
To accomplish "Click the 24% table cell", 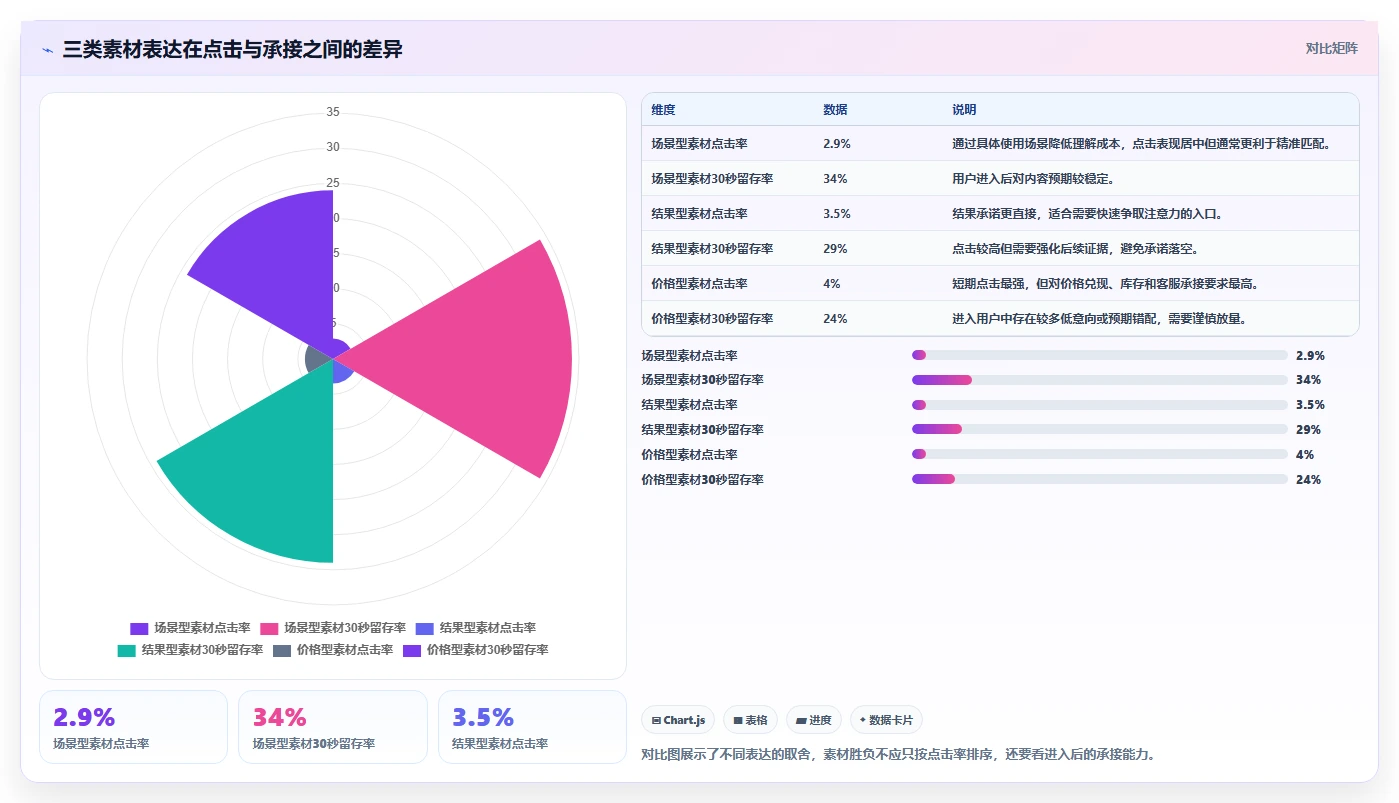I will tap(835, 319).
